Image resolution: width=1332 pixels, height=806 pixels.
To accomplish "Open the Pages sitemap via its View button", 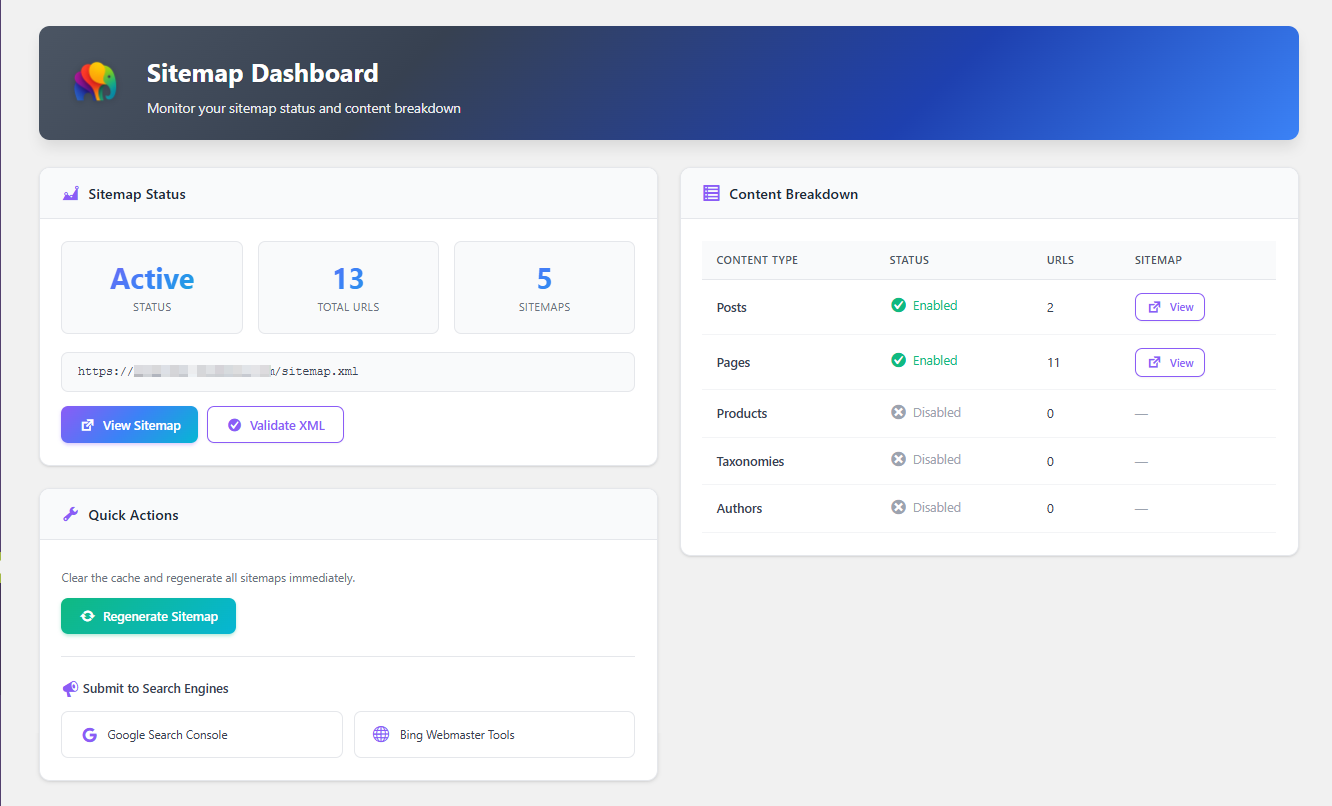I will click(x=1169, y=362).
